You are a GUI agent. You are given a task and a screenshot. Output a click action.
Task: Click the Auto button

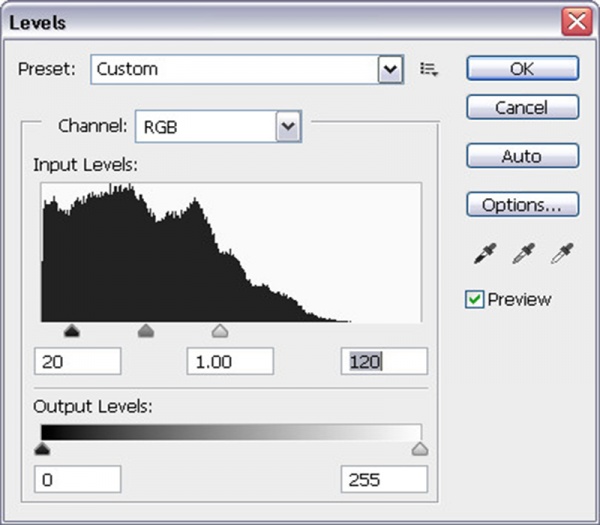coord(523,156)
